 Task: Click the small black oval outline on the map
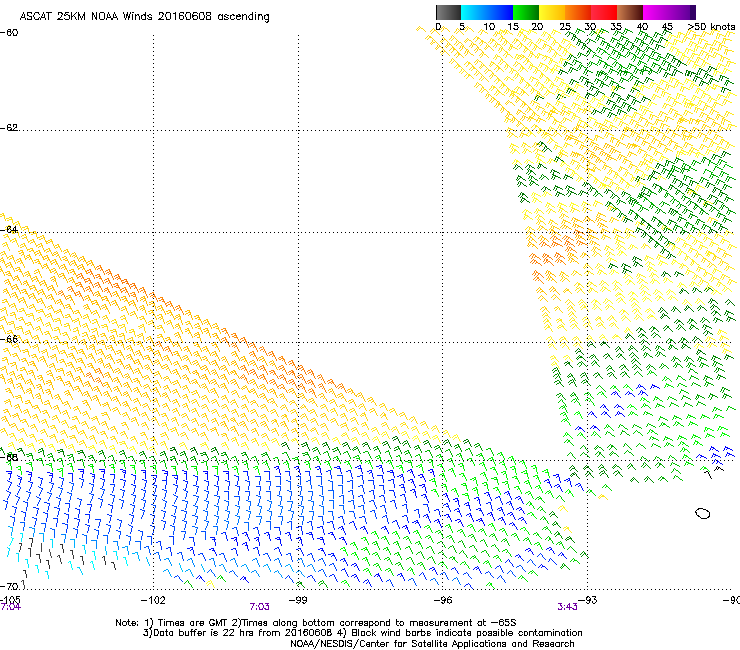[x=703, y=514]
